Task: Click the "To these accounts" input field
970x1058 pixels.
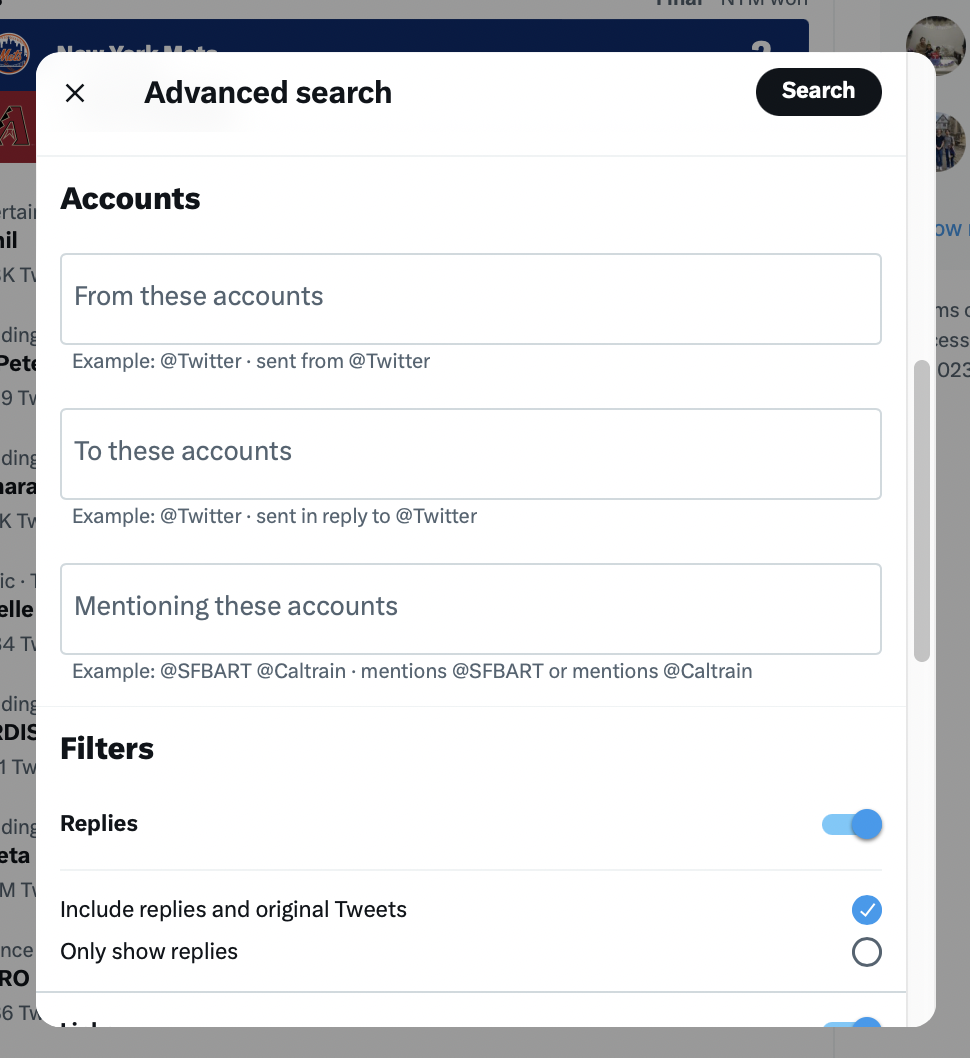Action: pyautogui.click(x=470, y=453)
